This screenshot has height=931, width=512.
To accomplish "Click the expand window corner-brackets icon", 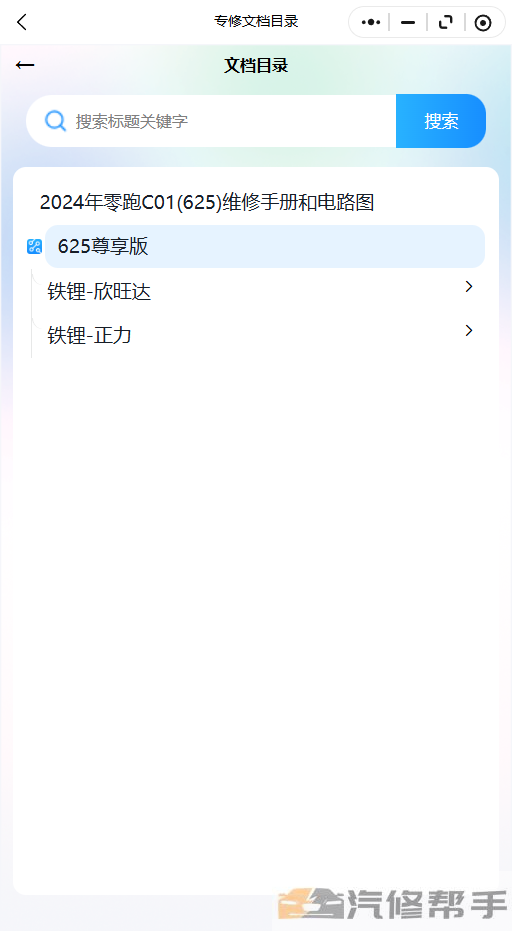I will coord(445,23).
